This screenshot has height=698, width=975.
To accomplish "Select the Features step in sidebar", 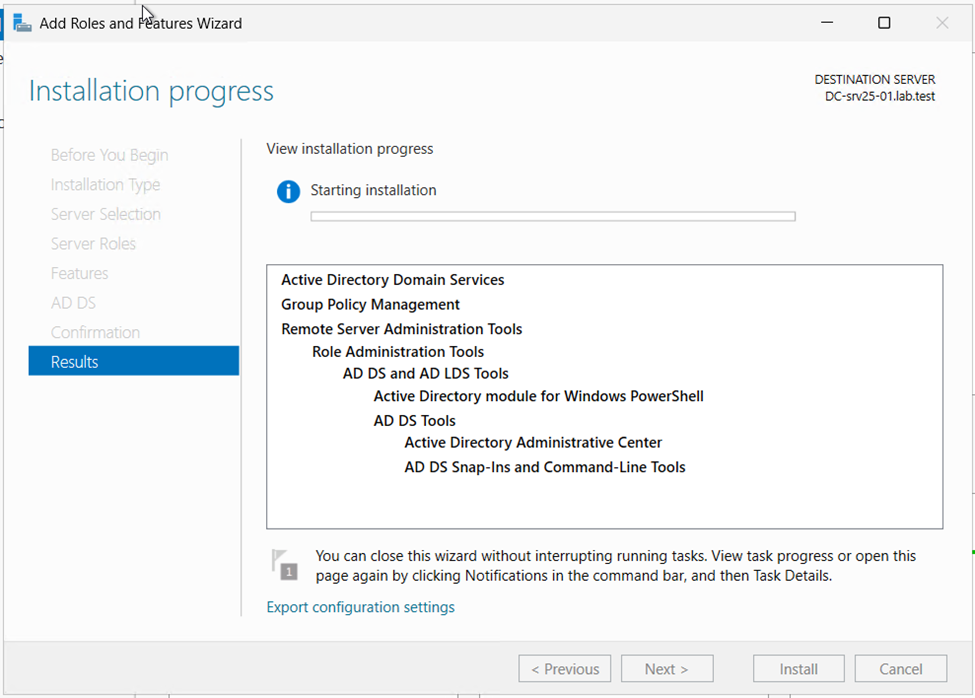I will pyautogui.click(x=80, y=273).
